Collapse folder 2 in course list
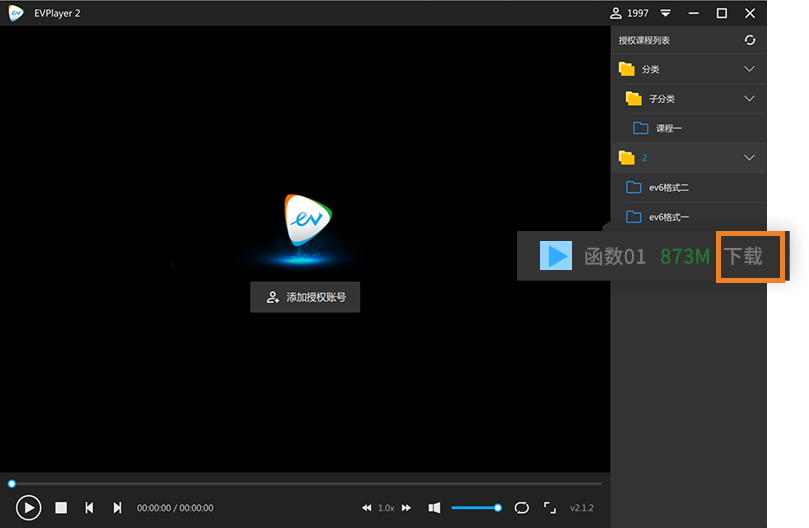This screenshot has width=809, height=528. tap(750, 158)
